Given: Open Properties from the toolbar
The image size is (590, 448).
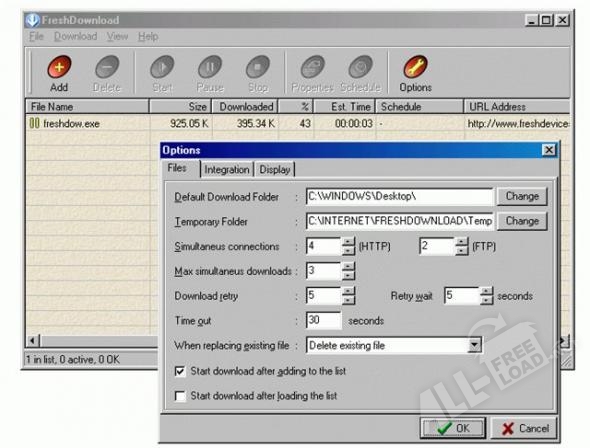Looking at the screenshot, I should (313, 67).
